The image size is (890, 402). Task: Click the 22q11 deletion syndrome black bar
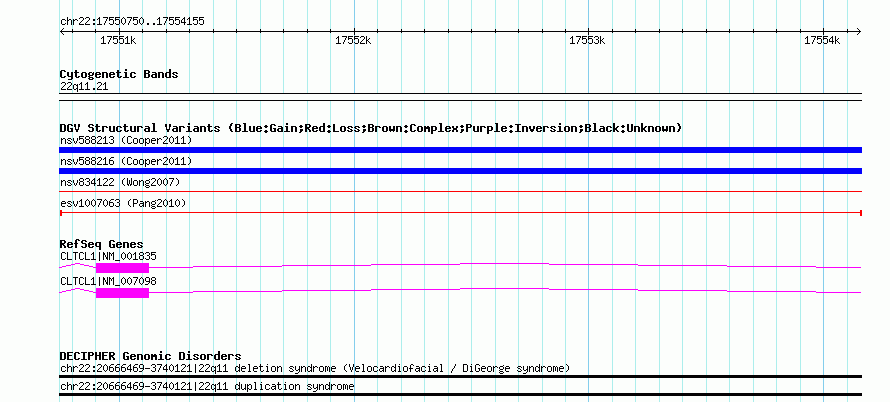(x=460, y=376)
